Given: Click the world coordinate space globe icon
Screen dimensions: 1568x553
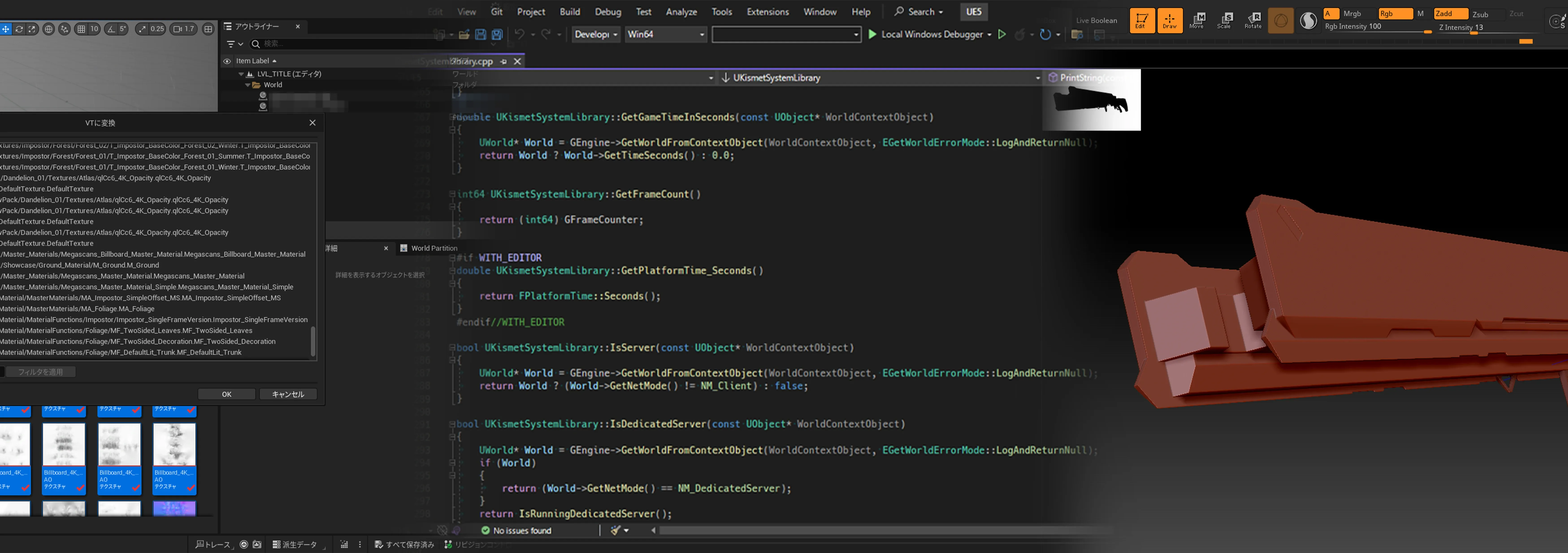Looking at the screenshot, I should pos(49,29).
